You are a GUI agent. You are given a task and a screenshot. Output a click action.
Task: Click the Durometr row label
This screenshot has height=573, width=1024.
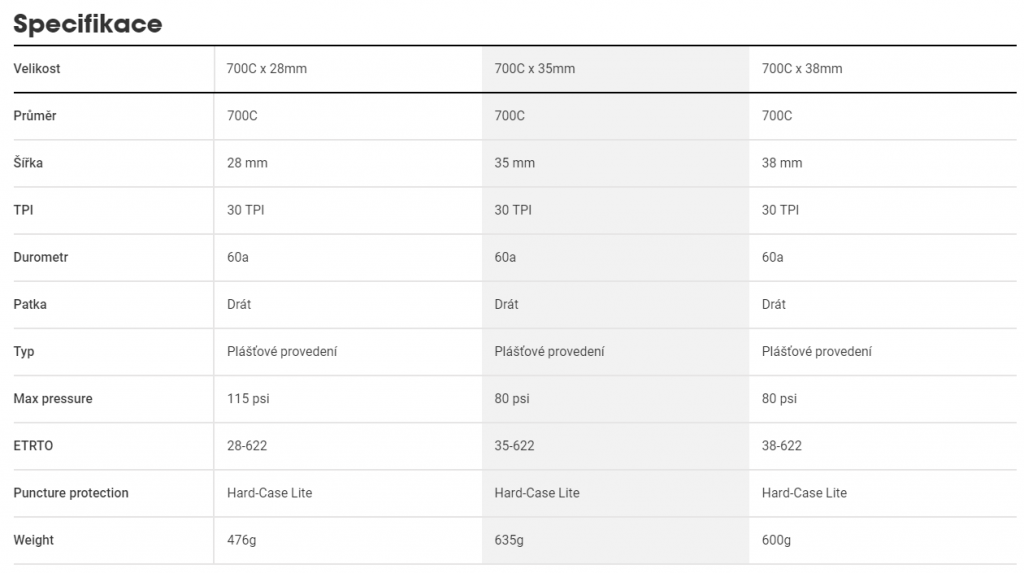40,257
